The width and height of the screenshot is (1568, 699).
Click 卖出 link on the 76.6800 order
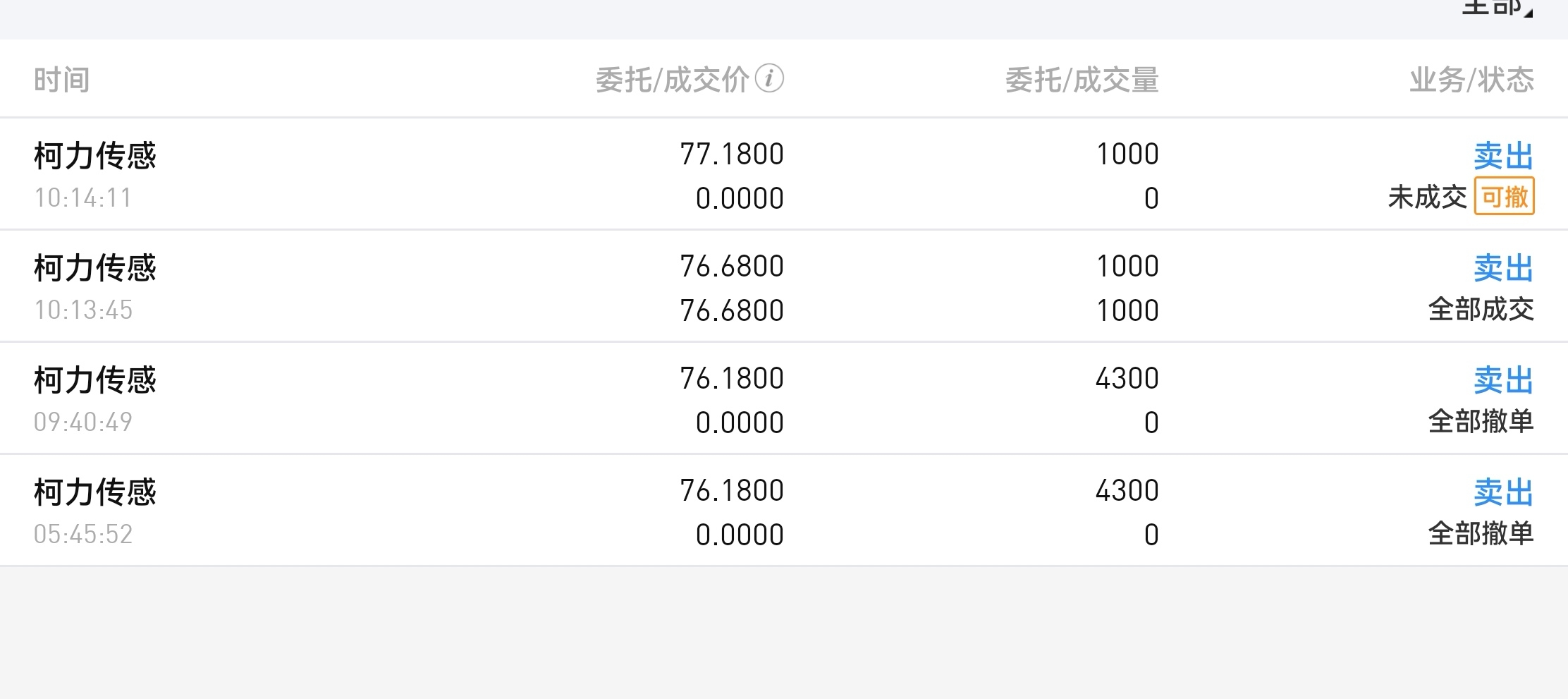1504,267
